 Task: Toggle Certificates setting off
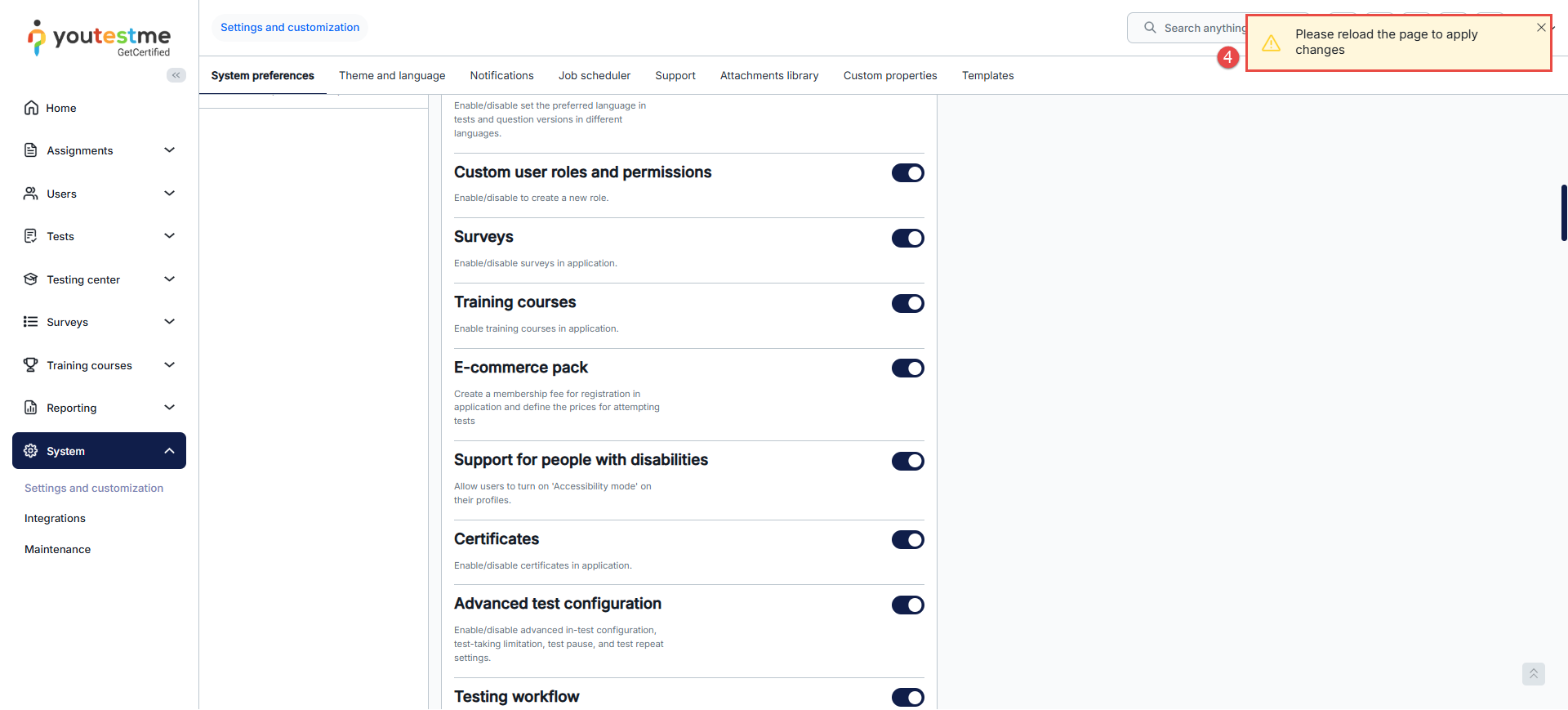907,540
